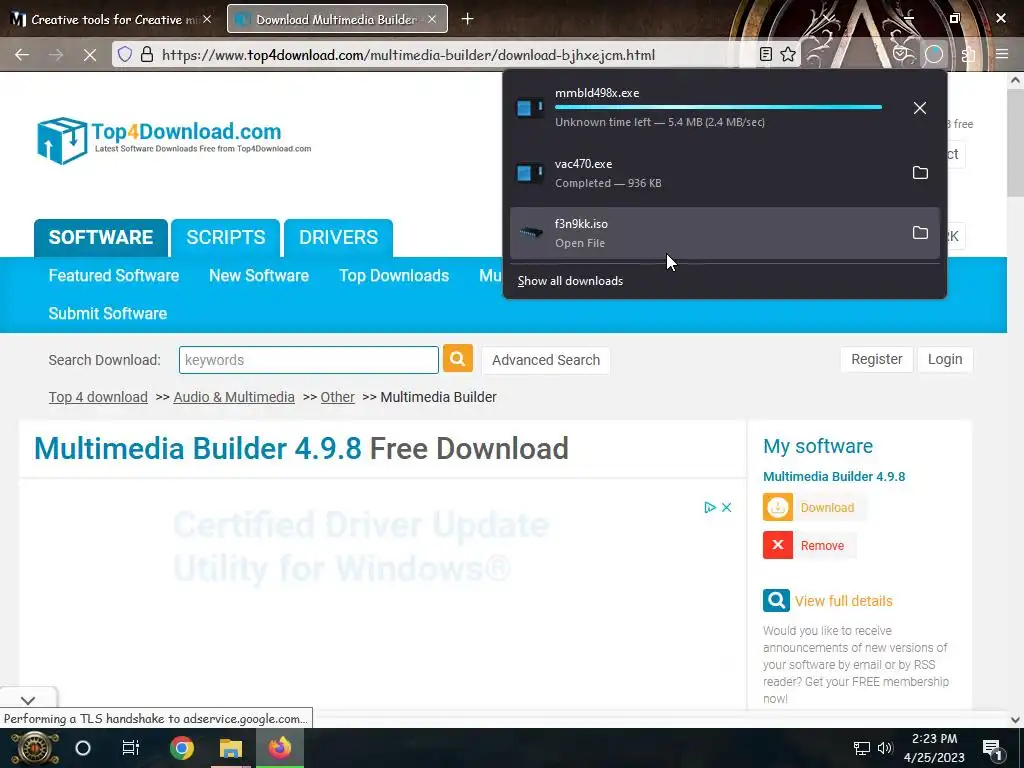Bookmark this page with the star icon

coord(788,54)
